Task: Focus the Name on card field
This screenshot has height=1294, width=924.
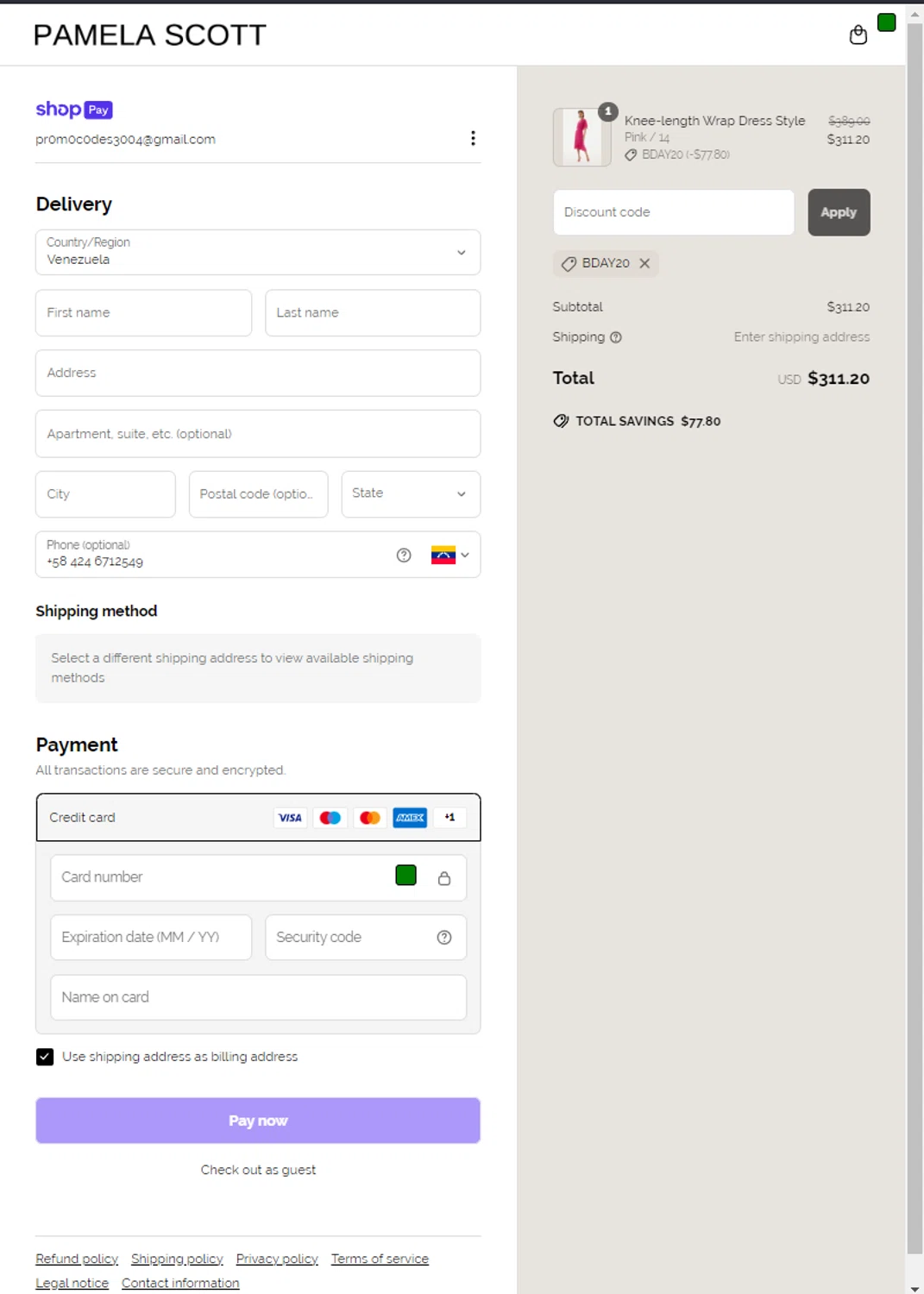Action: [x=258, y=997]
